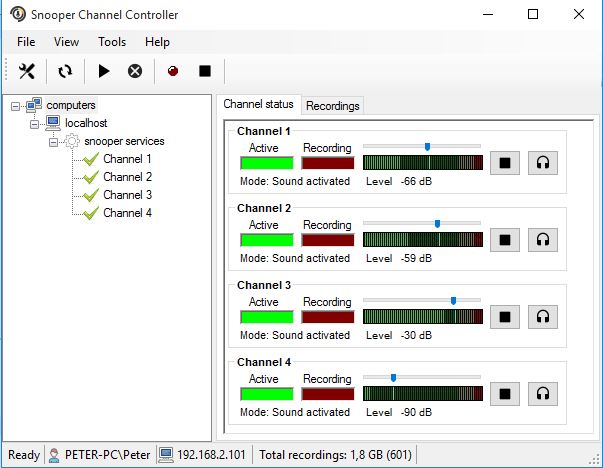603x468 pixels.
Task: Open the Tools menu
Action: 112,42
